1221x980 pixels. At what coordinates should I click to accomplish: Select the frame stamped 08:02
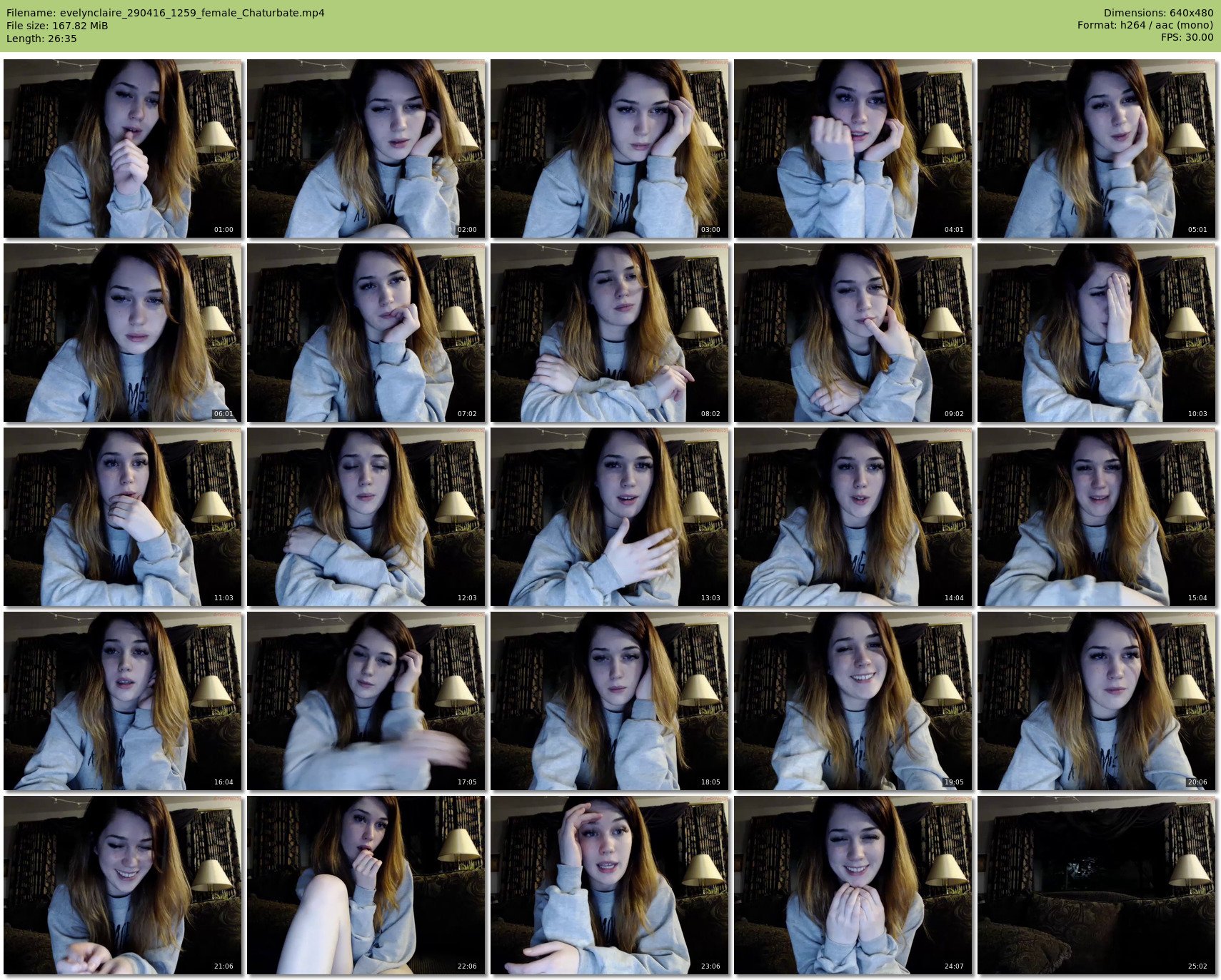tap(610, 333)
